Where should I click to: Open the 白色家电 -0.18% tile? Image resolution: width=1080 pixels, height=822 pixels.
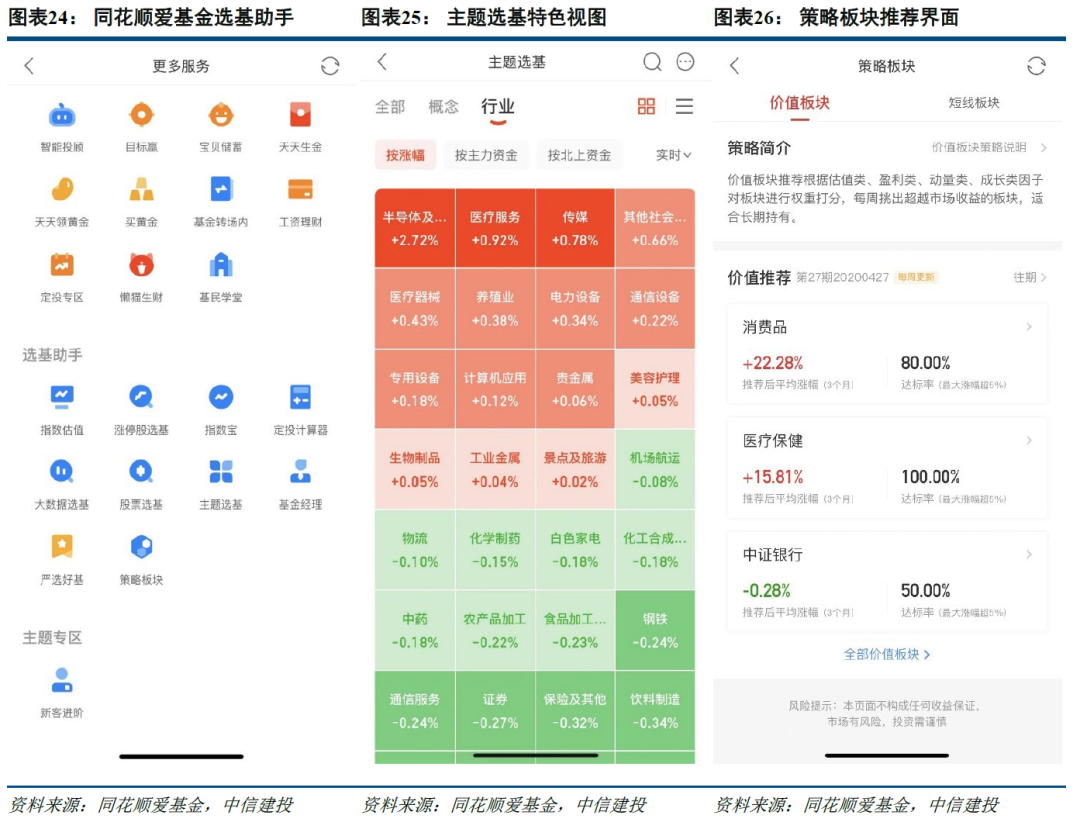[575, 550]
